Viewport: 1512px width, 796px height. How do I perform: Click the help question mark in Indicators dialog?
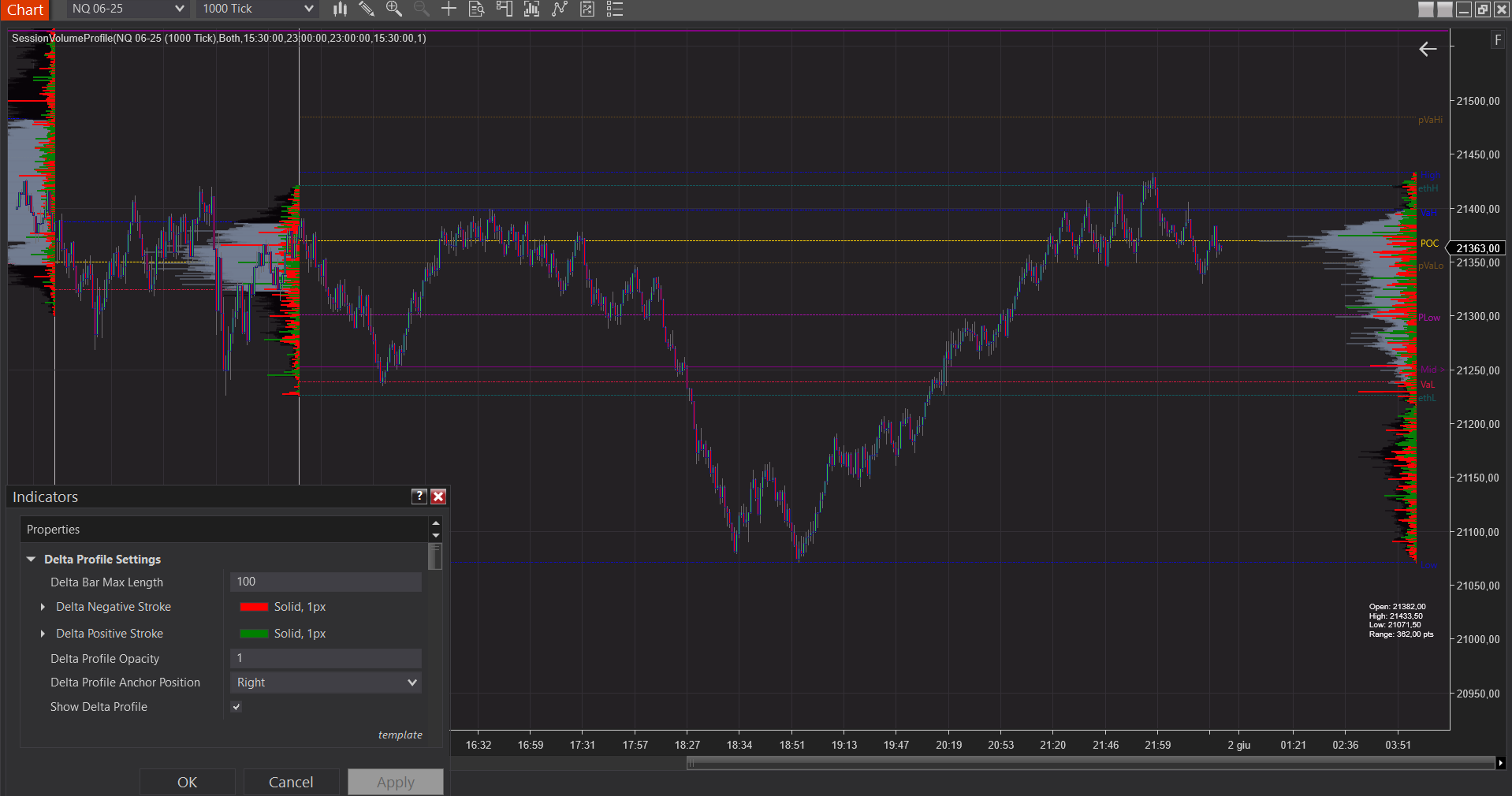419,497
